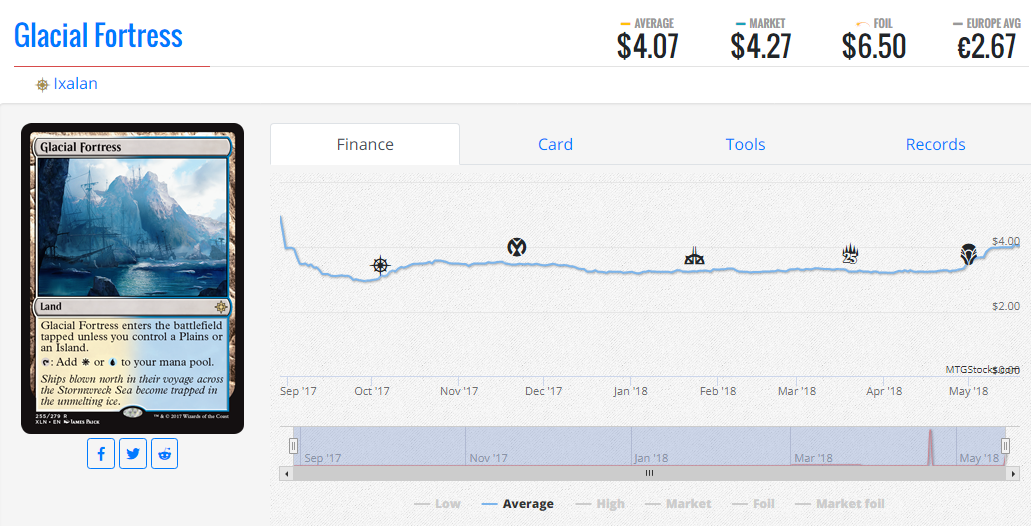Click the $4.07 average price
Viewport: 1031px width, 526px height.
click(647, 47)
